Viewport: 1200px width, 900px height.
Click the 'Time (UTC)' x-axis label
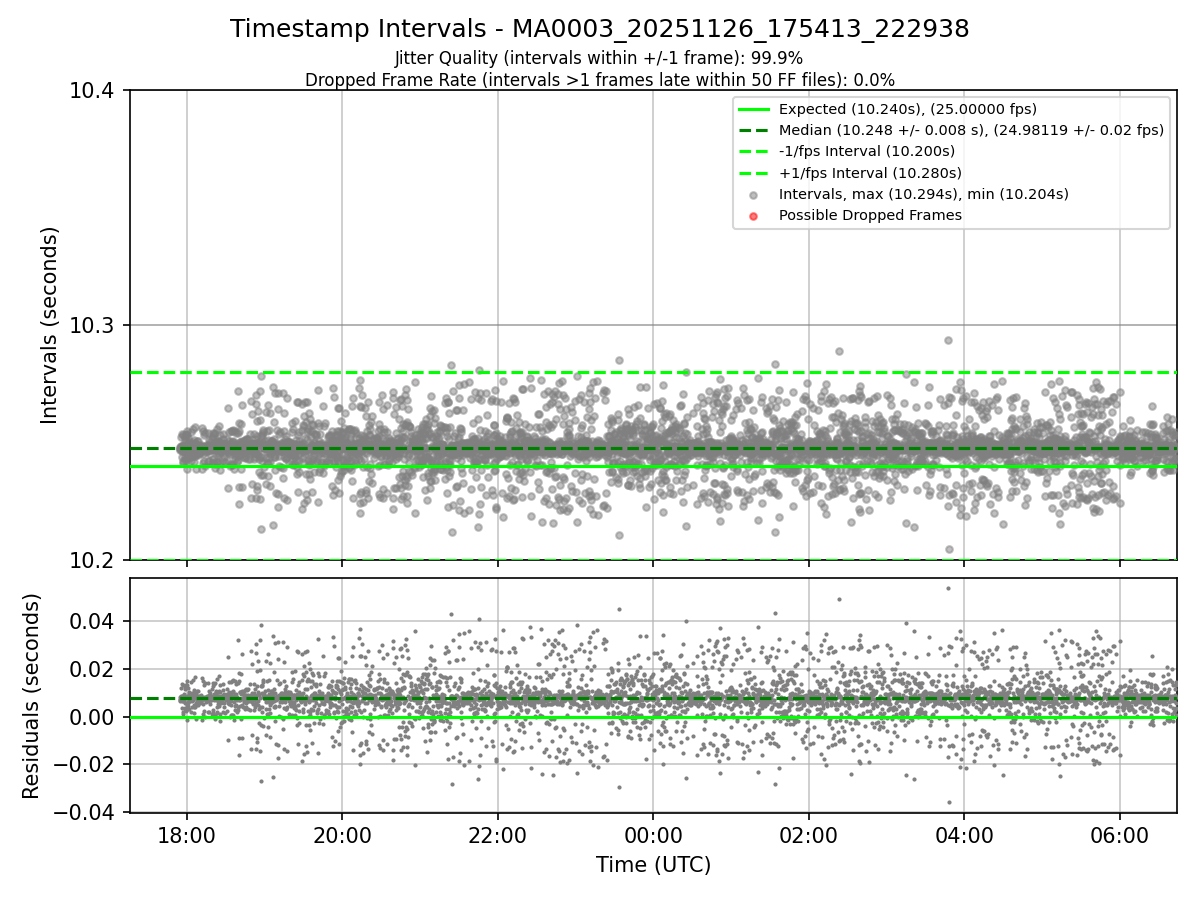(653, 865)
